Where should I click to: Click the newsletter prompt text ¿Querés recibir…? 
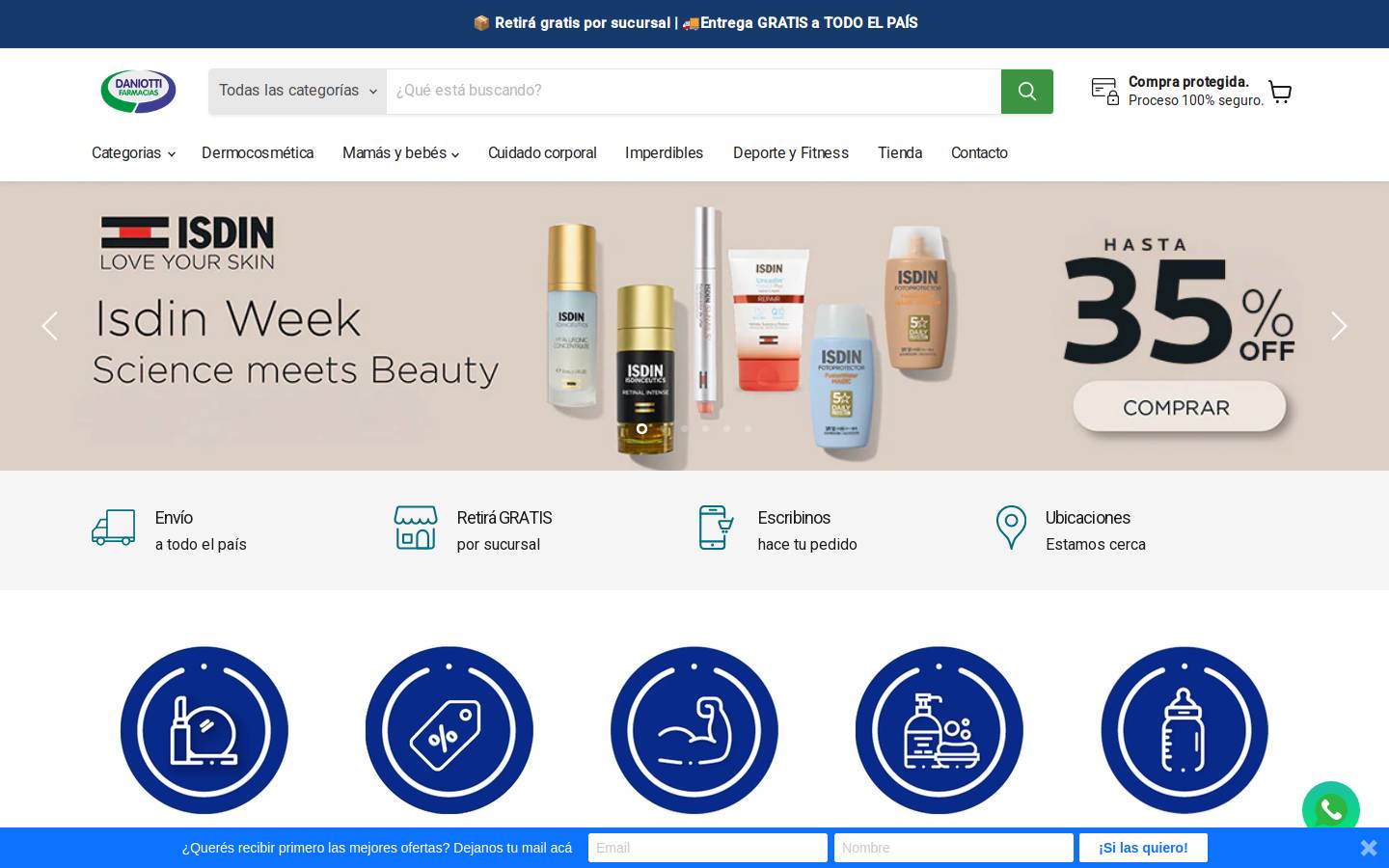coord(377,848)
